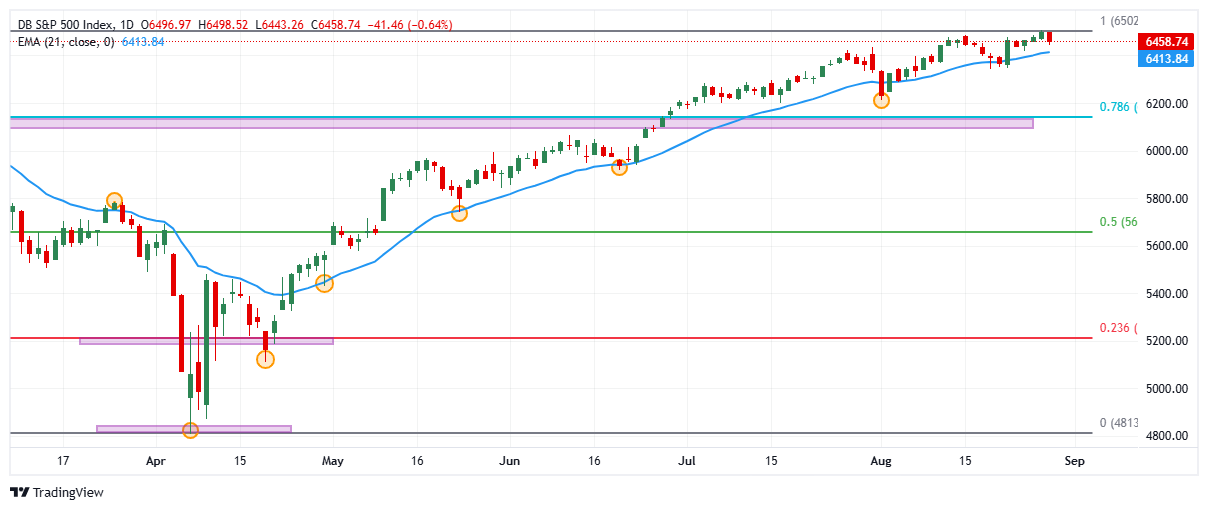1208x510 pixels.
Task: Click the orange circle below the 0.236 line
Action: 265,359
